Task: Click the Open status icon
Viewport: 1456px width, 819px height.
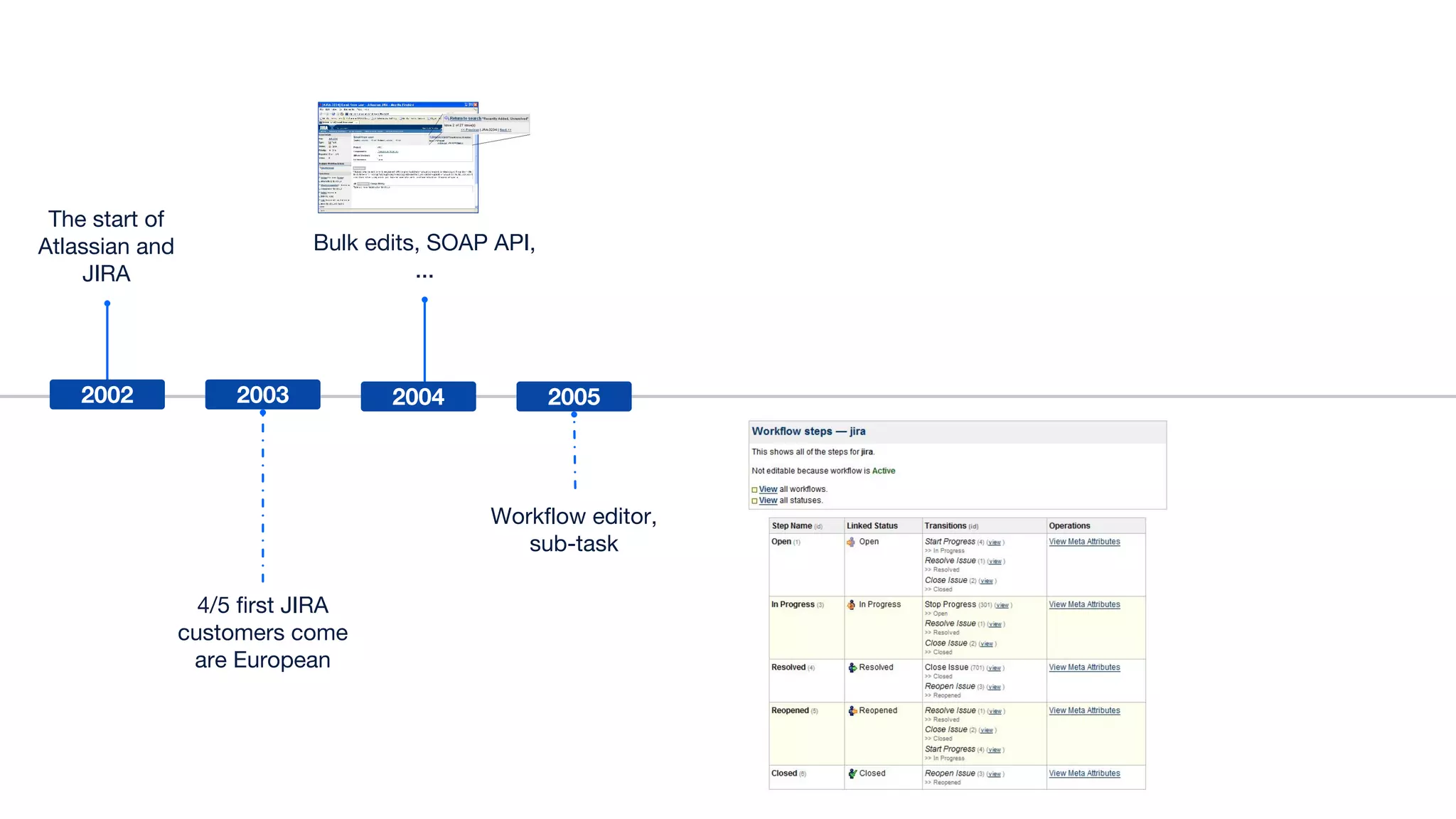Action: click(851, 542)
